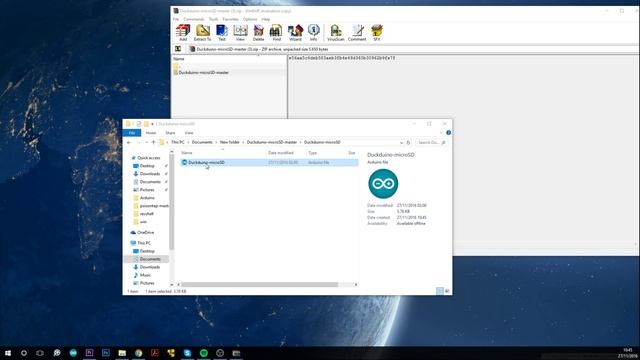Switch to details view icon in status bar
640x360 pixels.
point(440,291)
